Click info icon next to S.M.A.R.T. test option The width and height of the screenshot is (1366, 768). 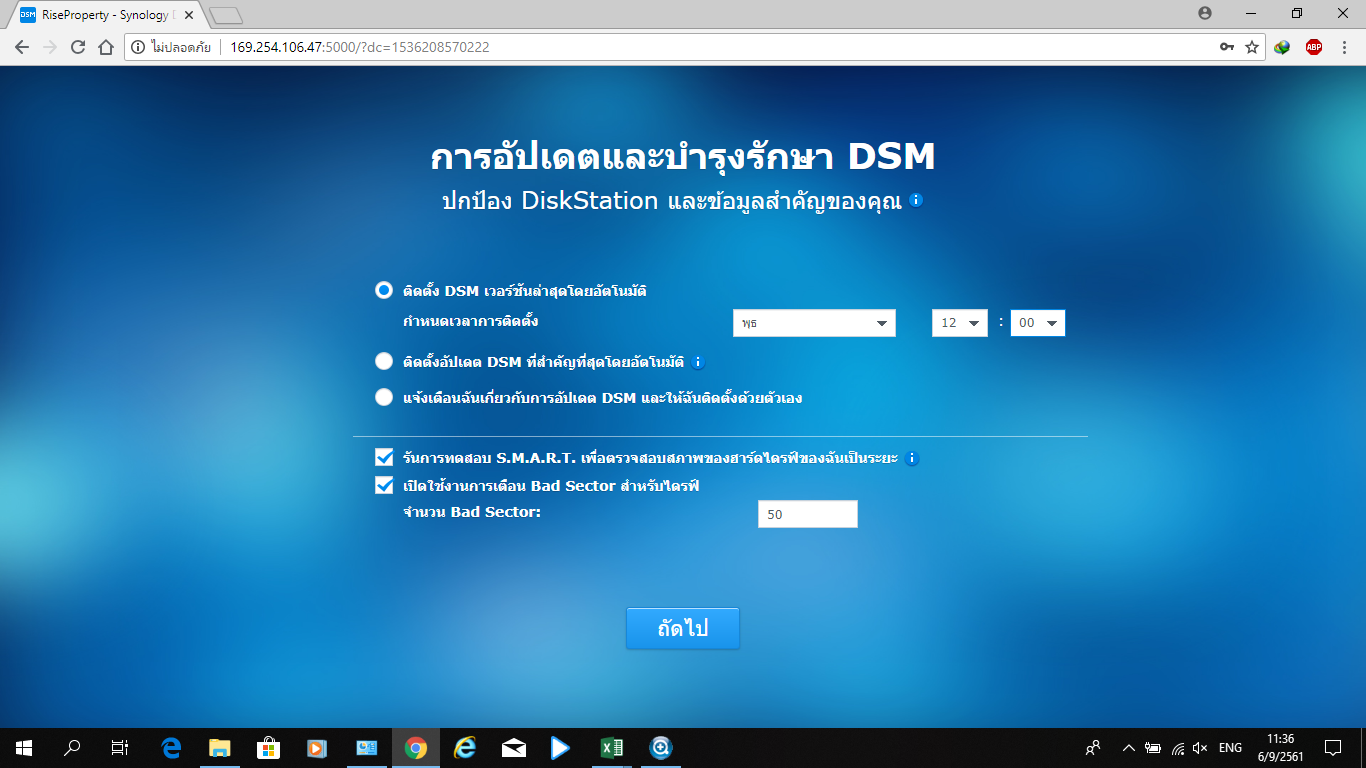pos(911,459)
